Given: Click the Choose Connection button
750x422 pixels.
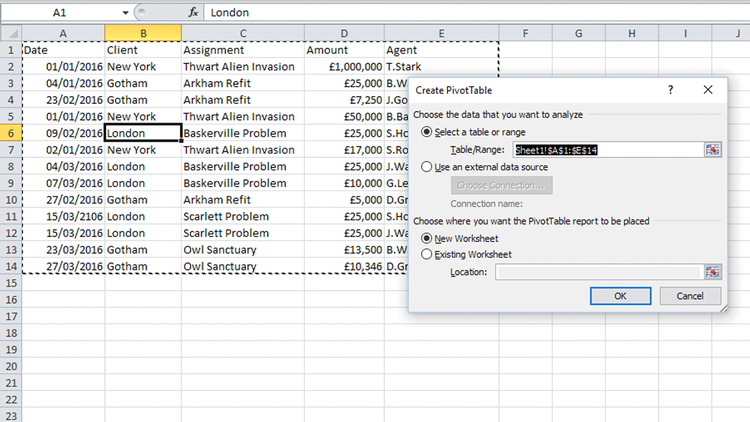Looking at the screenshot, I should point(502,185).
